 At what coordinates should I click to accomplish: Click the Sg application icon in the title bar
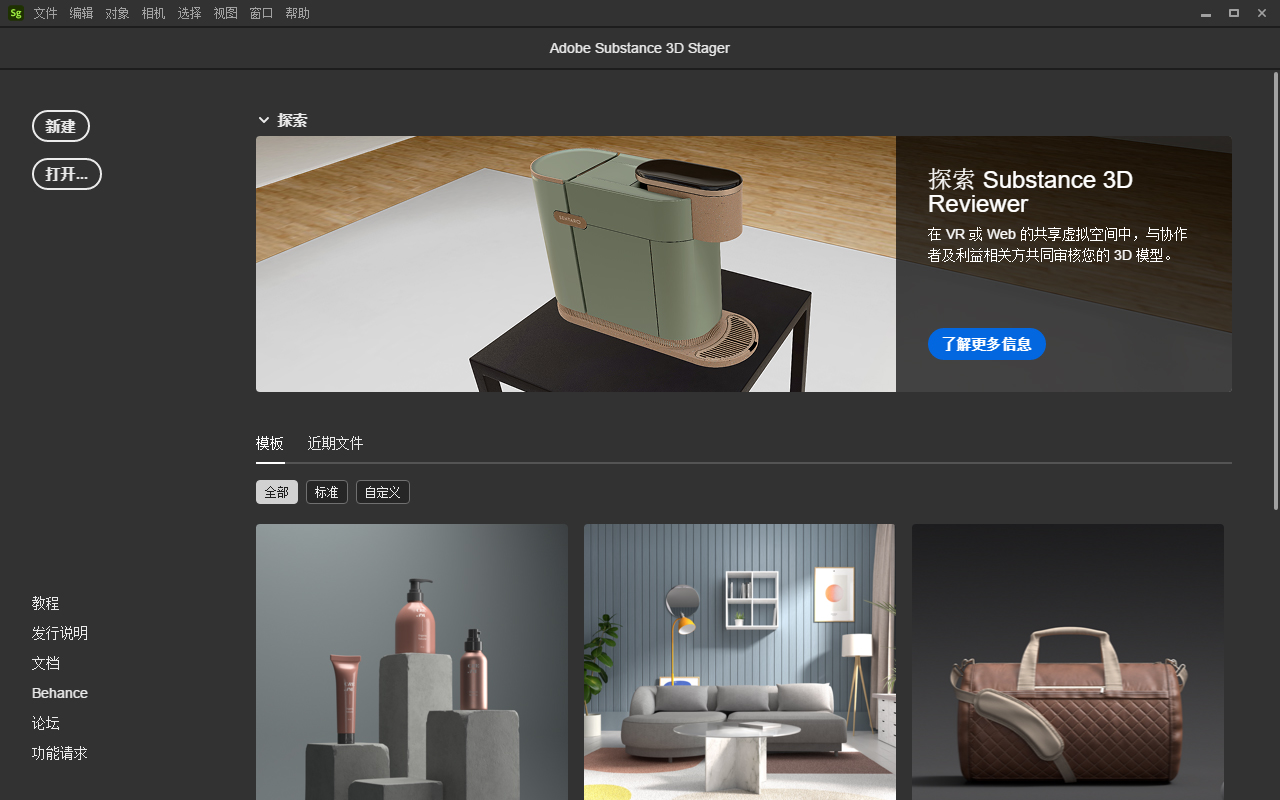click(x=15, y=13)
